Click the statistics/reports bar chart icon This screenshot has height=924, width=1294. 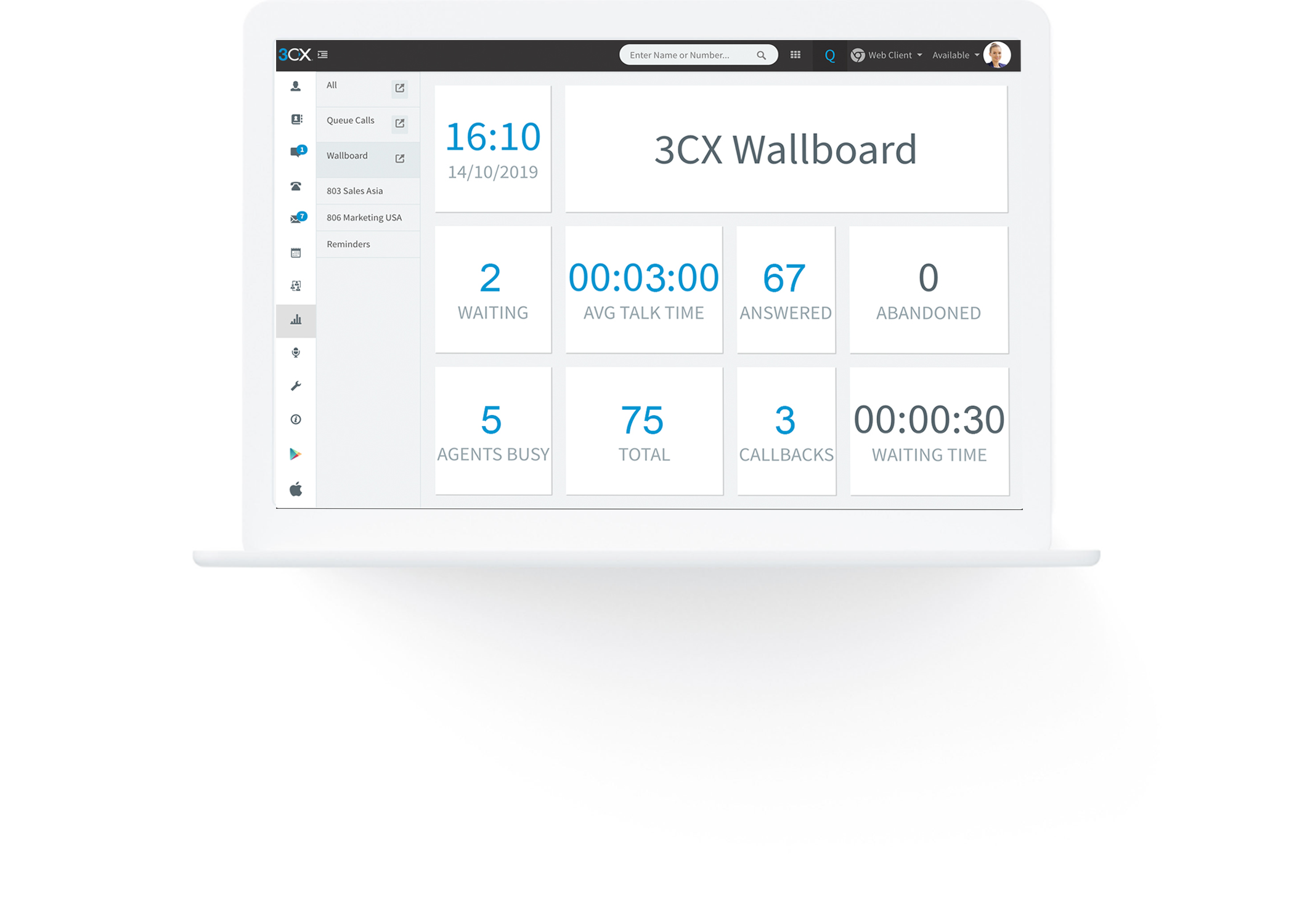[295, 320]
